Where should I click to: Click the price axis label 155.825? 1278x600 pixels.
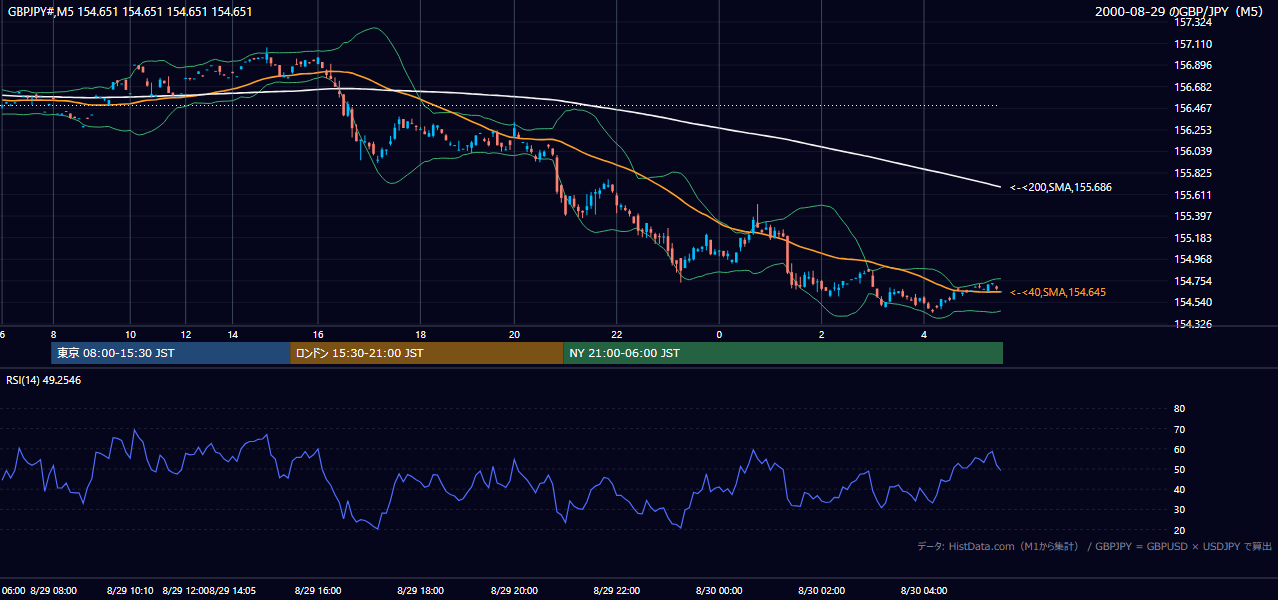(1193, 173)
